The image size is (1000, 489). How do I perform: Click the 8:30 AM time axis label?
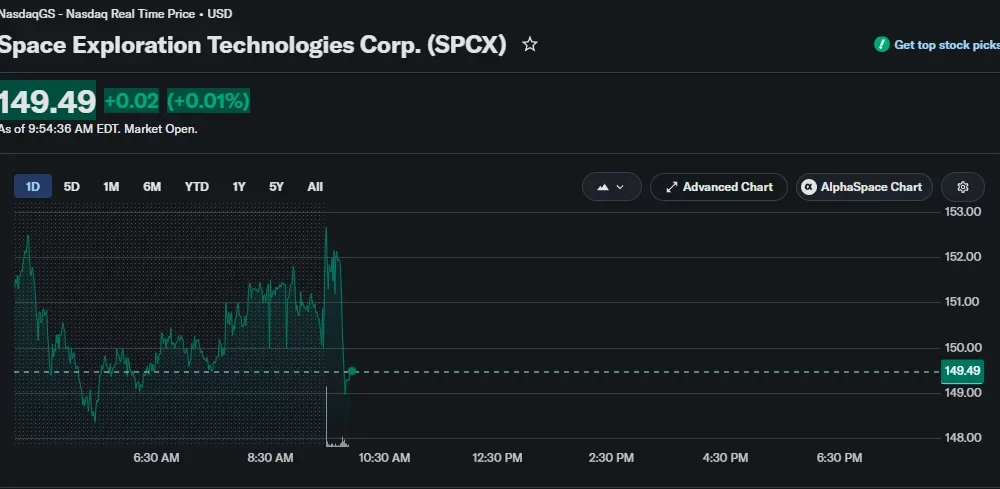(x=270, y=458)
